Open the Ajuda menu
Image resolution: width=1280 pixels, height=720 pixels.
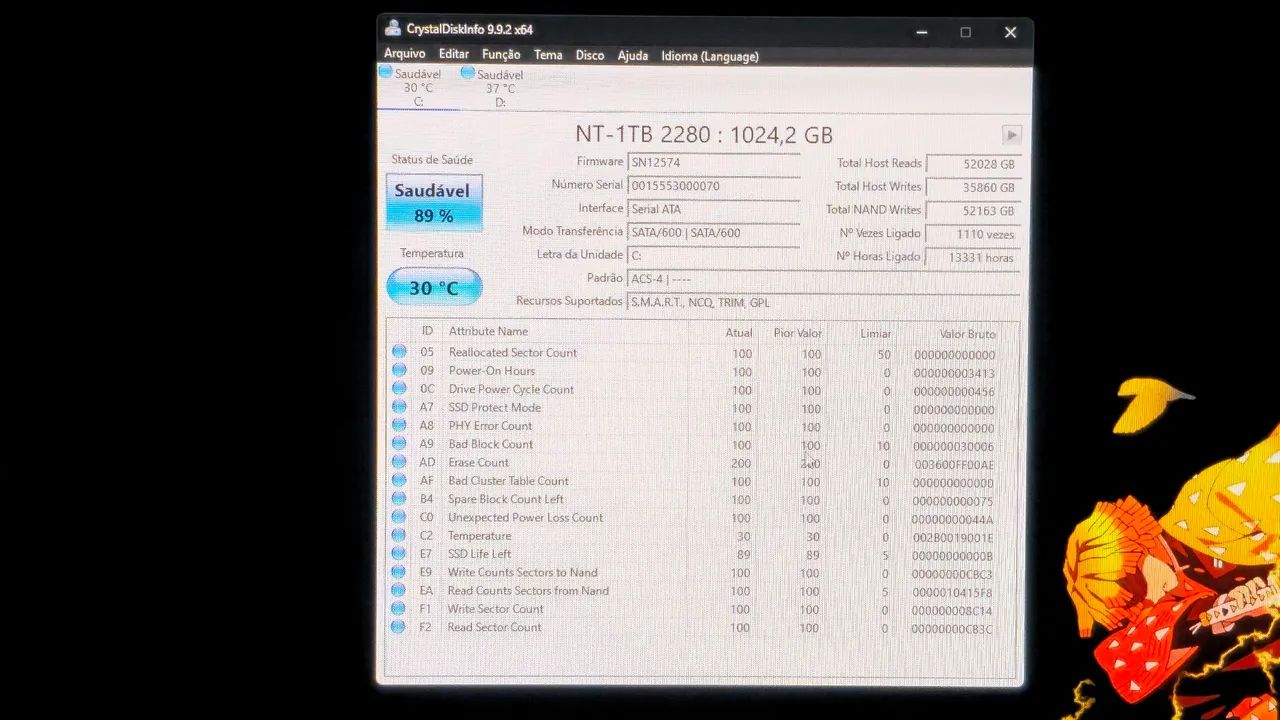(632, 56)
